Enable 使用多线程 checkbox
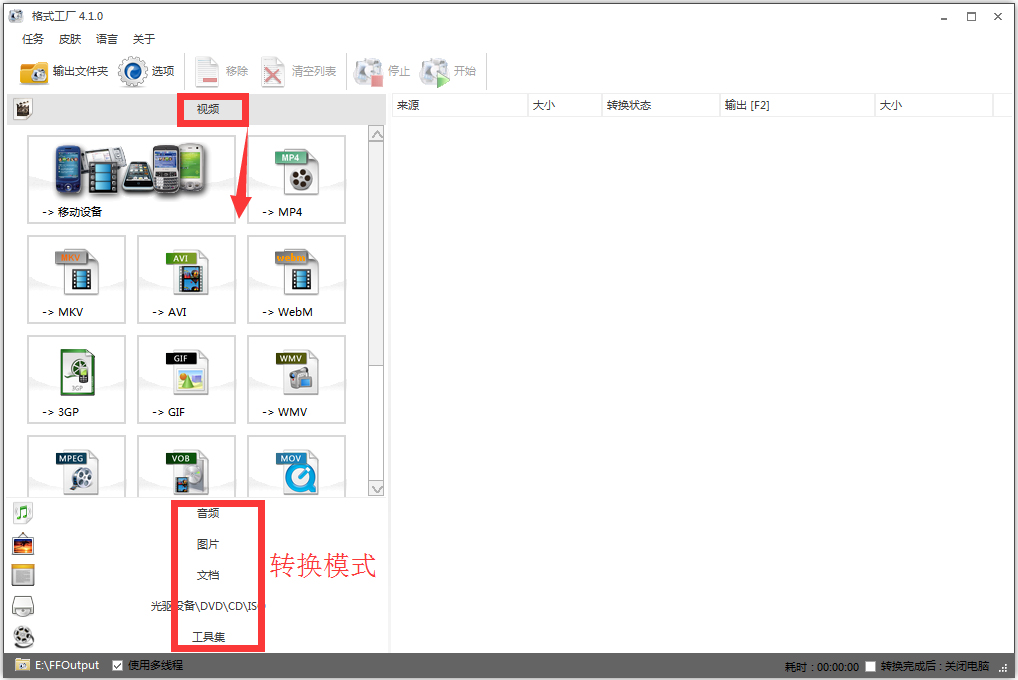This screenshot has width=1018, height=680. [x=118, y=665]
